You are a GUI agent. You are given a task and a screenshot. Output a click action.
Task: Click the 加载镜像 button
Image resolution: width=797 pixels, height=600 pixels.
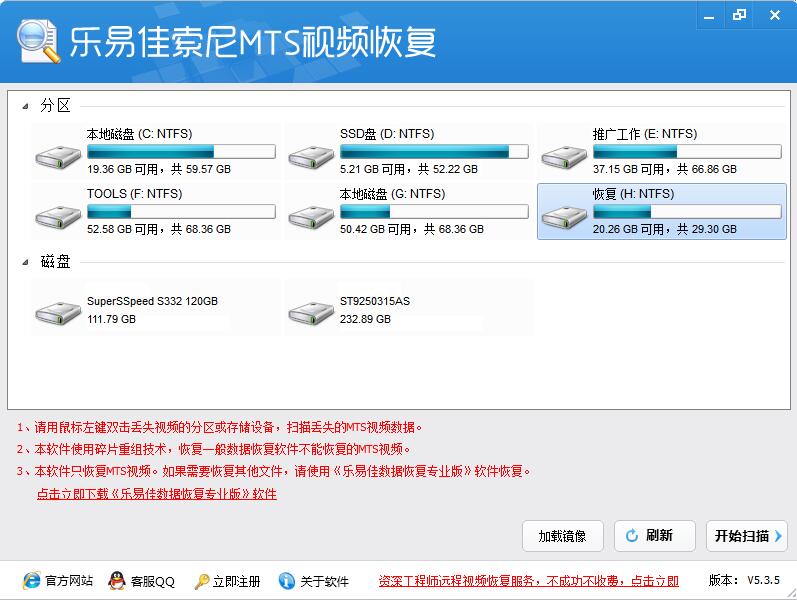tap(563, 536)
